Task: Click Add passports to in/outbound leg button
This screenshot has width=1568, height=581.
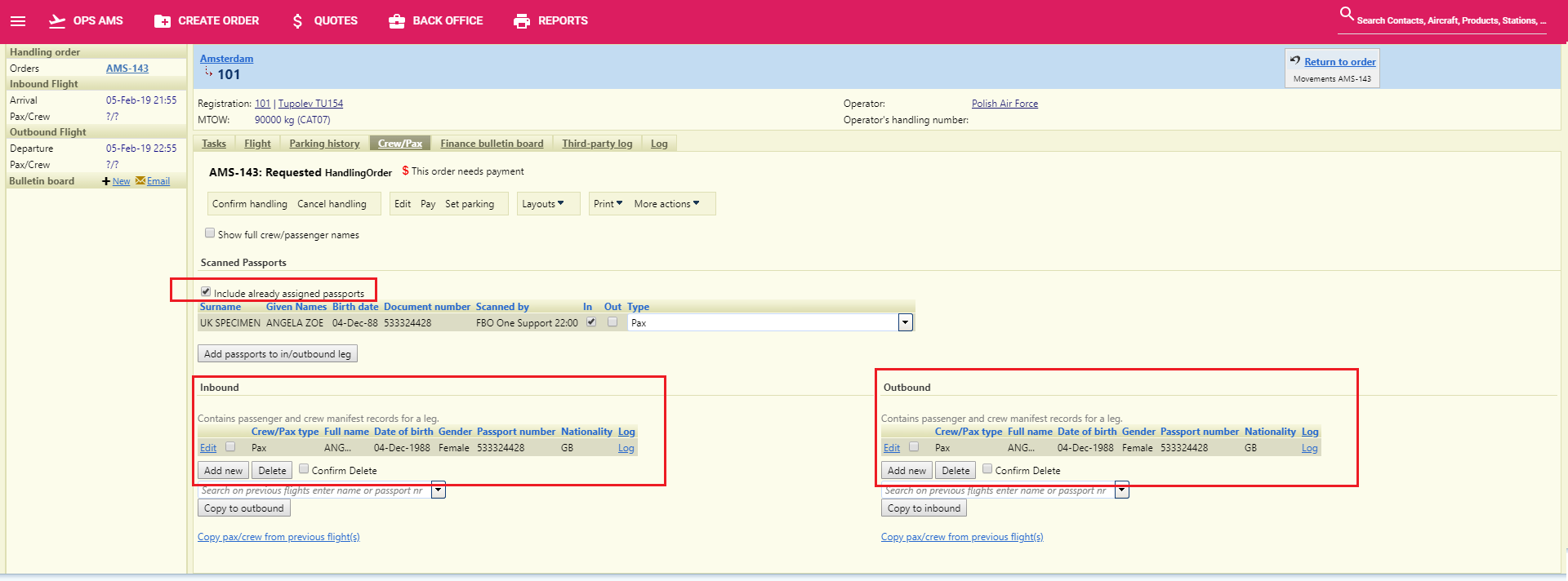Action: click(x=278, y=354)
